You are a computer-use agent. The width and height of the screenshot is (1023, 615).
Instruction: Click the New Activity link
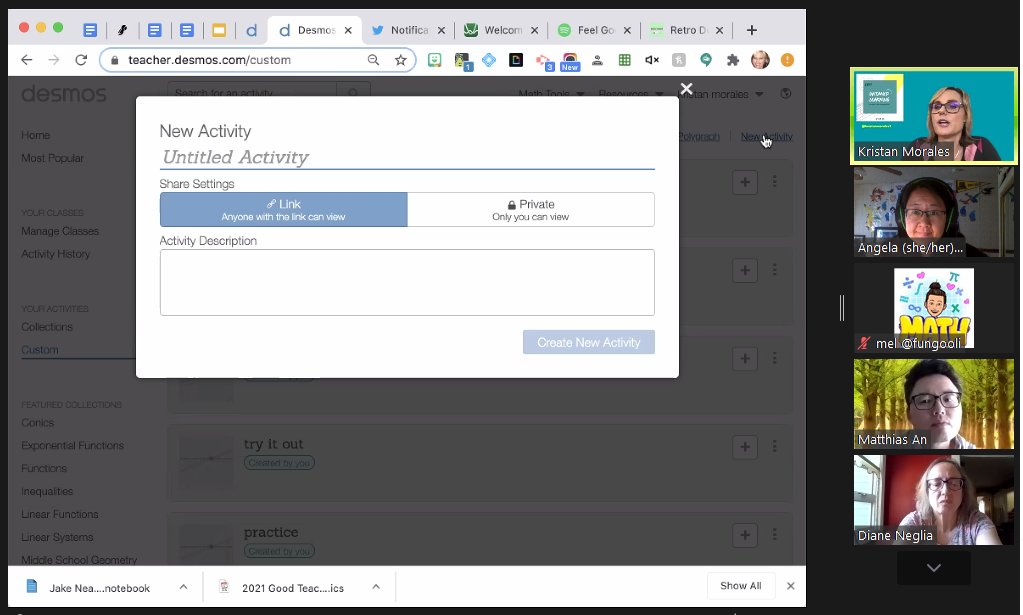[767, 136]
